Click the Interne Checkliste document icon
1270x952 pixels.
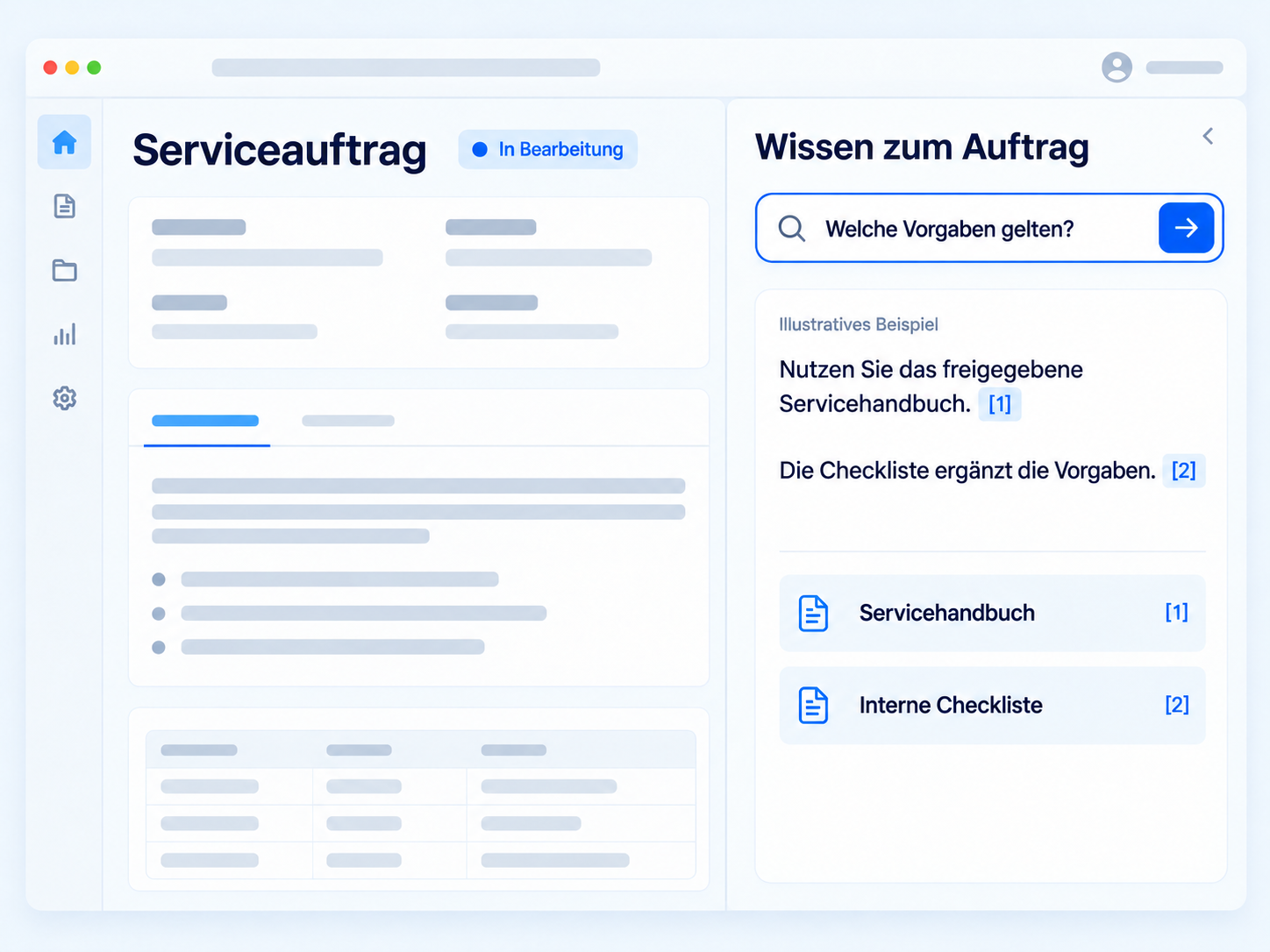[x=813, y=705]
